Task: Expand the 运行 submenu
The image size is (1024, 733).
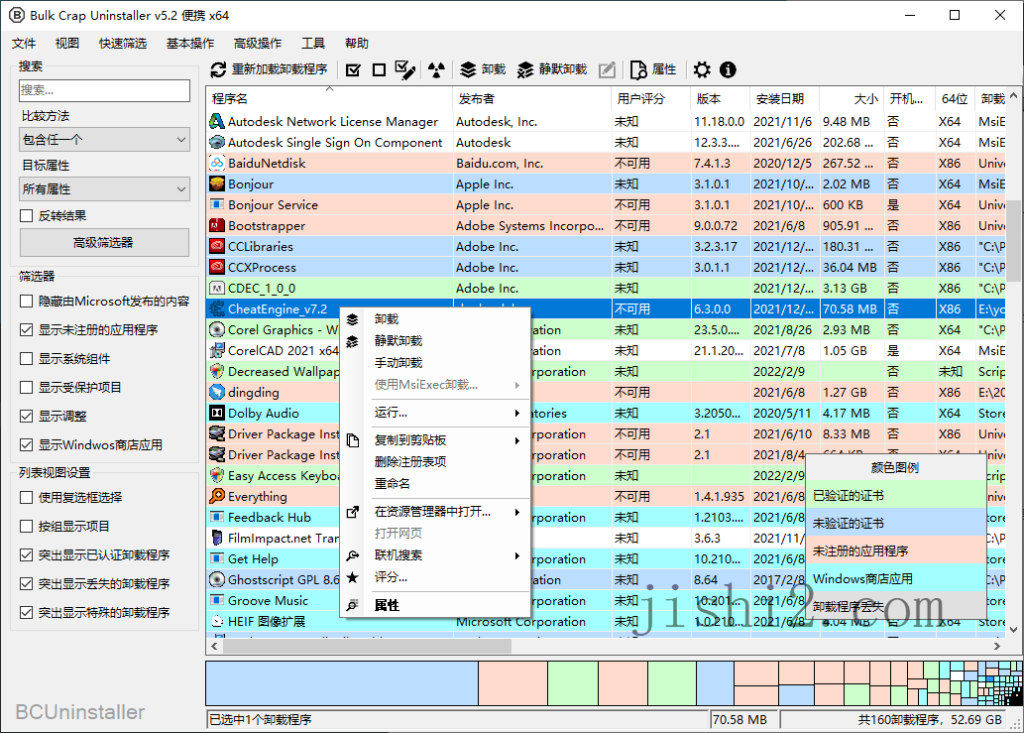Action: point(434,413)
